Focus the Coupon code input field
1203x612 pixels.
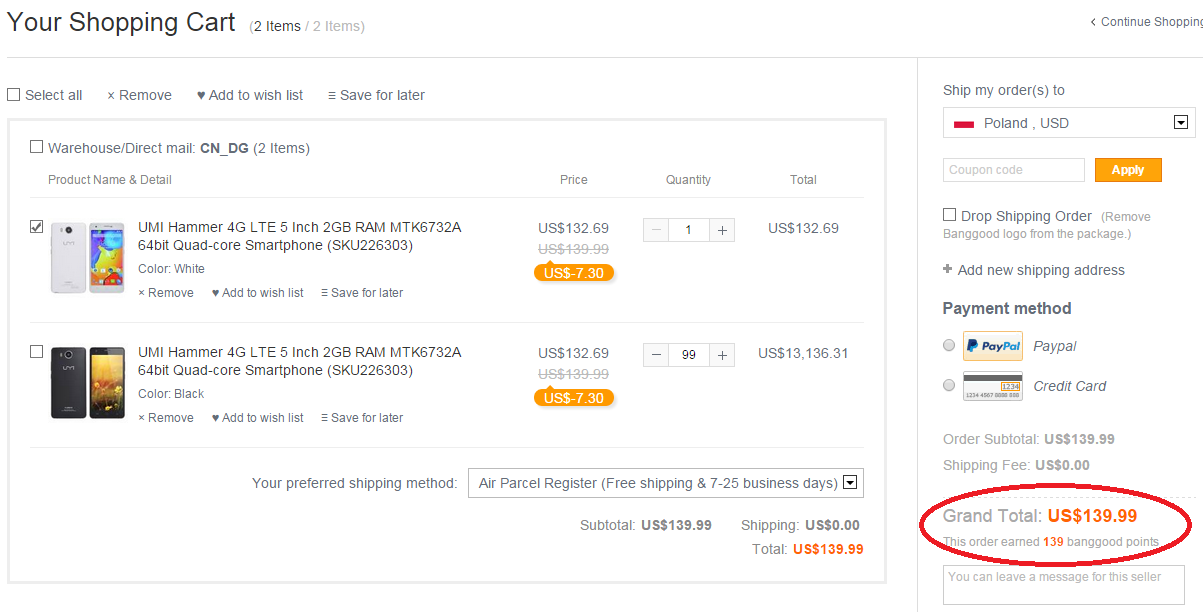tap(1014, 170)
